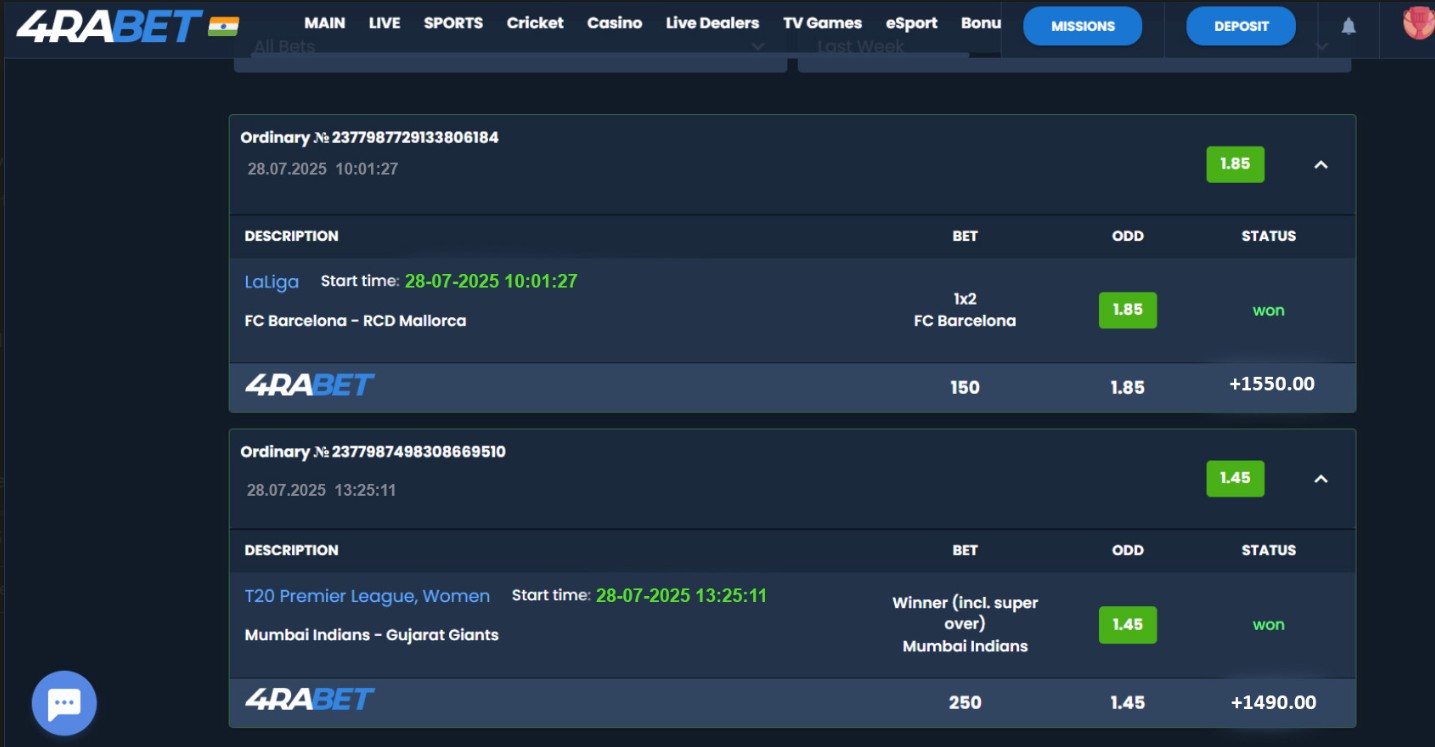Collapse the 1.85 odds bet details
The width and height of the screenshot is (1435, 747).
[x=1320, y=165]
